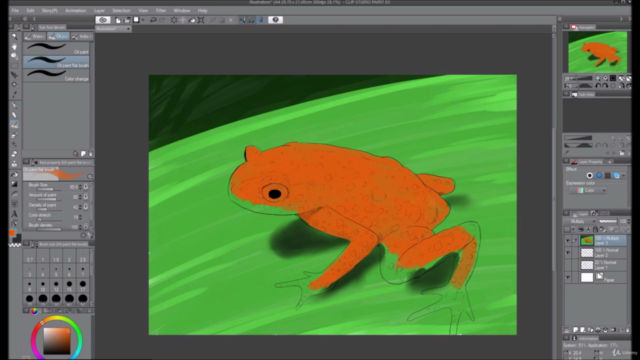
Task: Select the Operation object tool
Action: [x=14, y=56]
